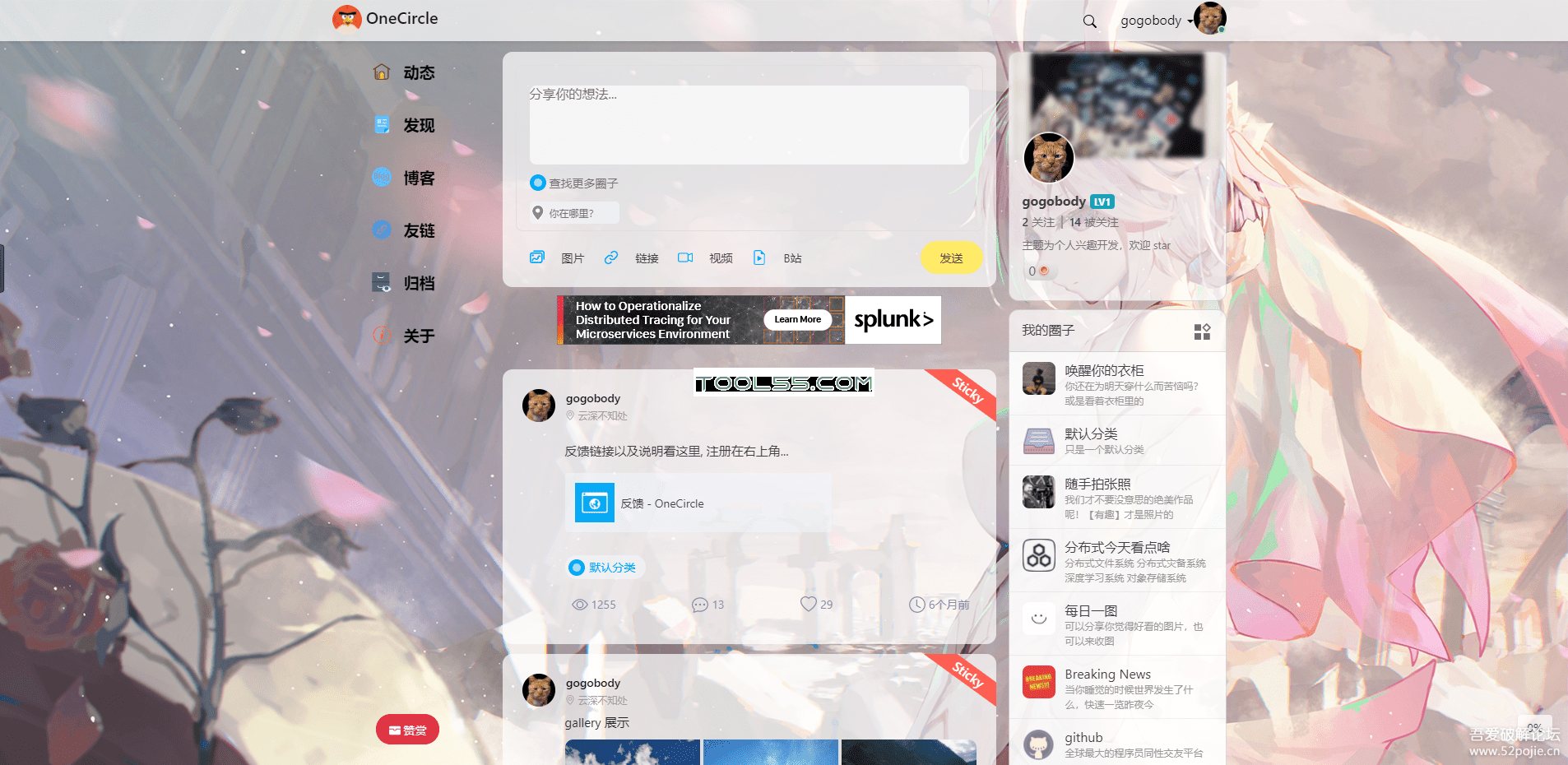
Task: Open gogobody author name on first post
Action: [593, 398]
